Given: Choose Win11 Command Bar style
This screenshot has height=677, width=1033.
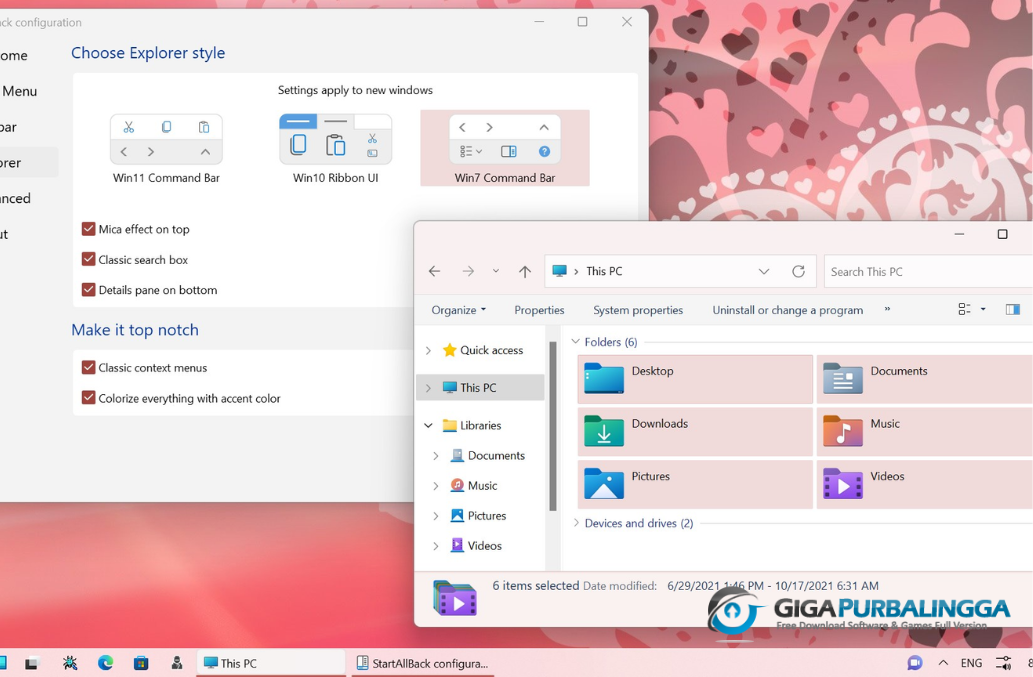Looking at the screenshot, I should (x=166, y=149).
